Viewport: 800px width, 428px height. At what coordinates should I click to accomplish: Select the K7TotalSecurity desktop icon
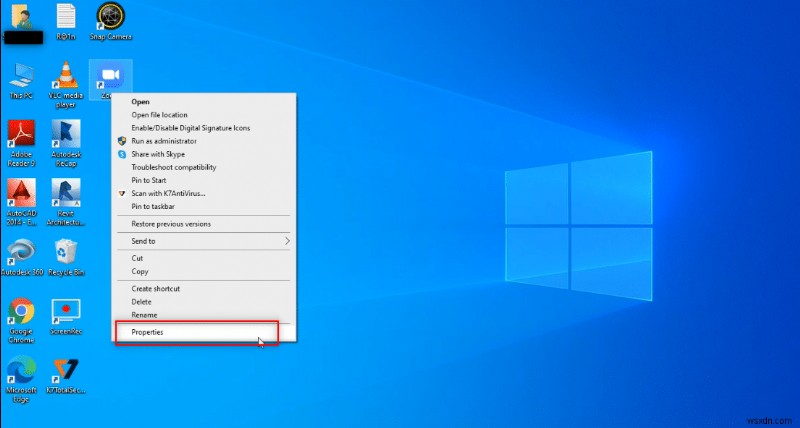66,376
